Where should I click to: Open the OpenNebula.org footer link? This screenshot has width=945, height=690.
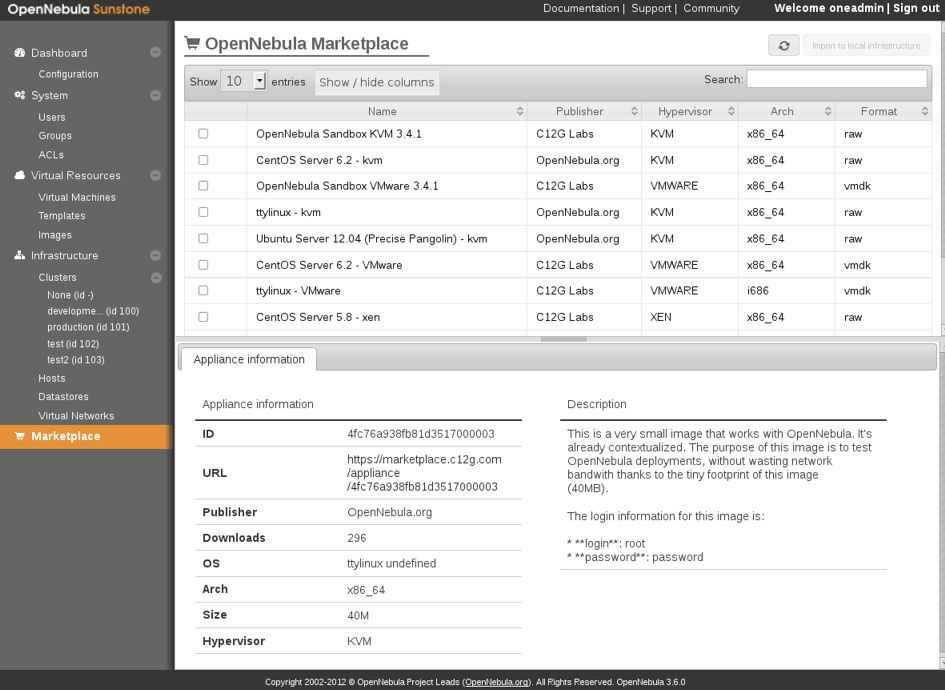497,682
